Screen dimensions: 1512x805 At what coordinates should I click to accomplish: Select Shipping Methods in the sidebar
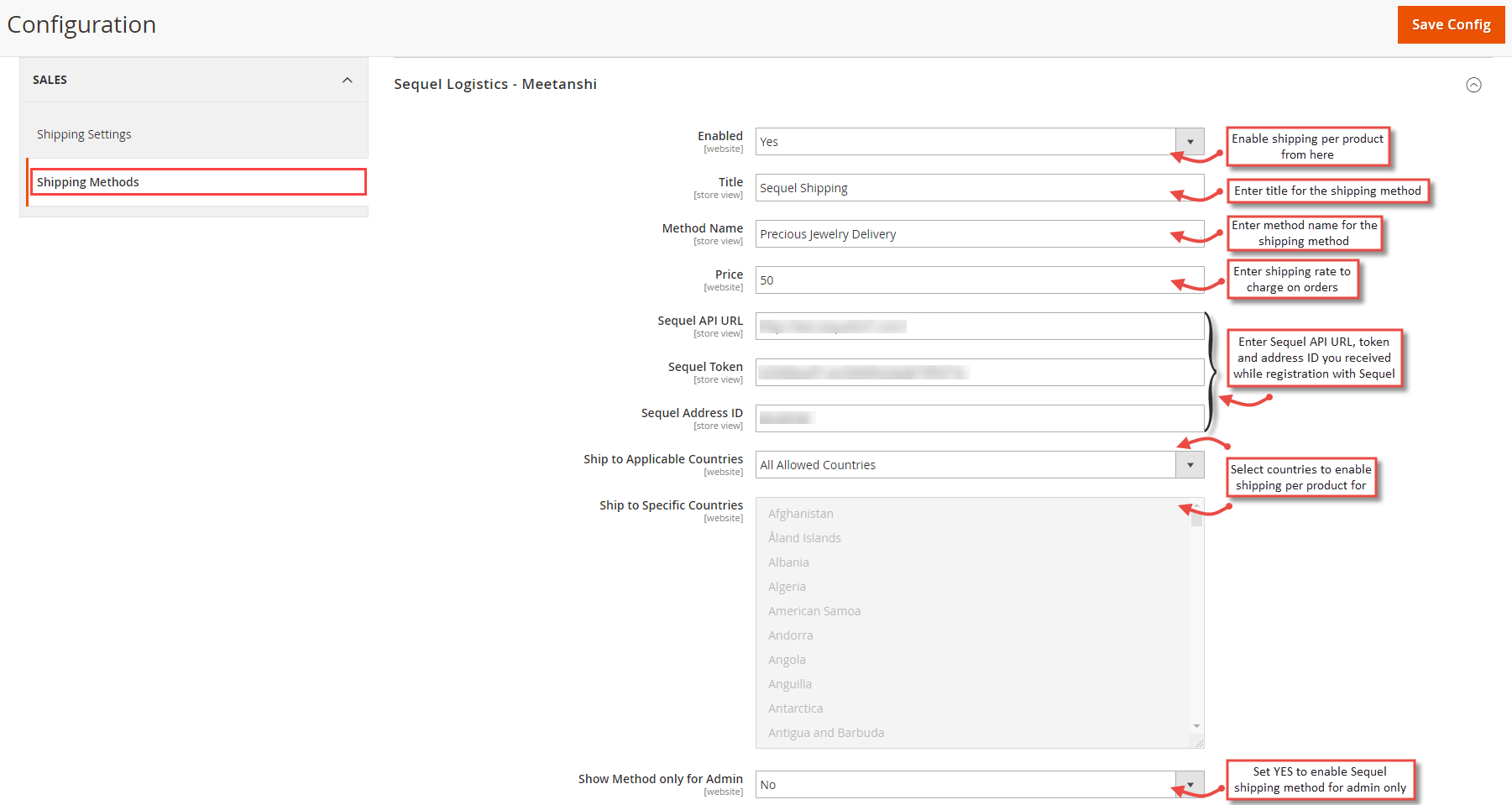pyautogui.click(x=88, y=181)
